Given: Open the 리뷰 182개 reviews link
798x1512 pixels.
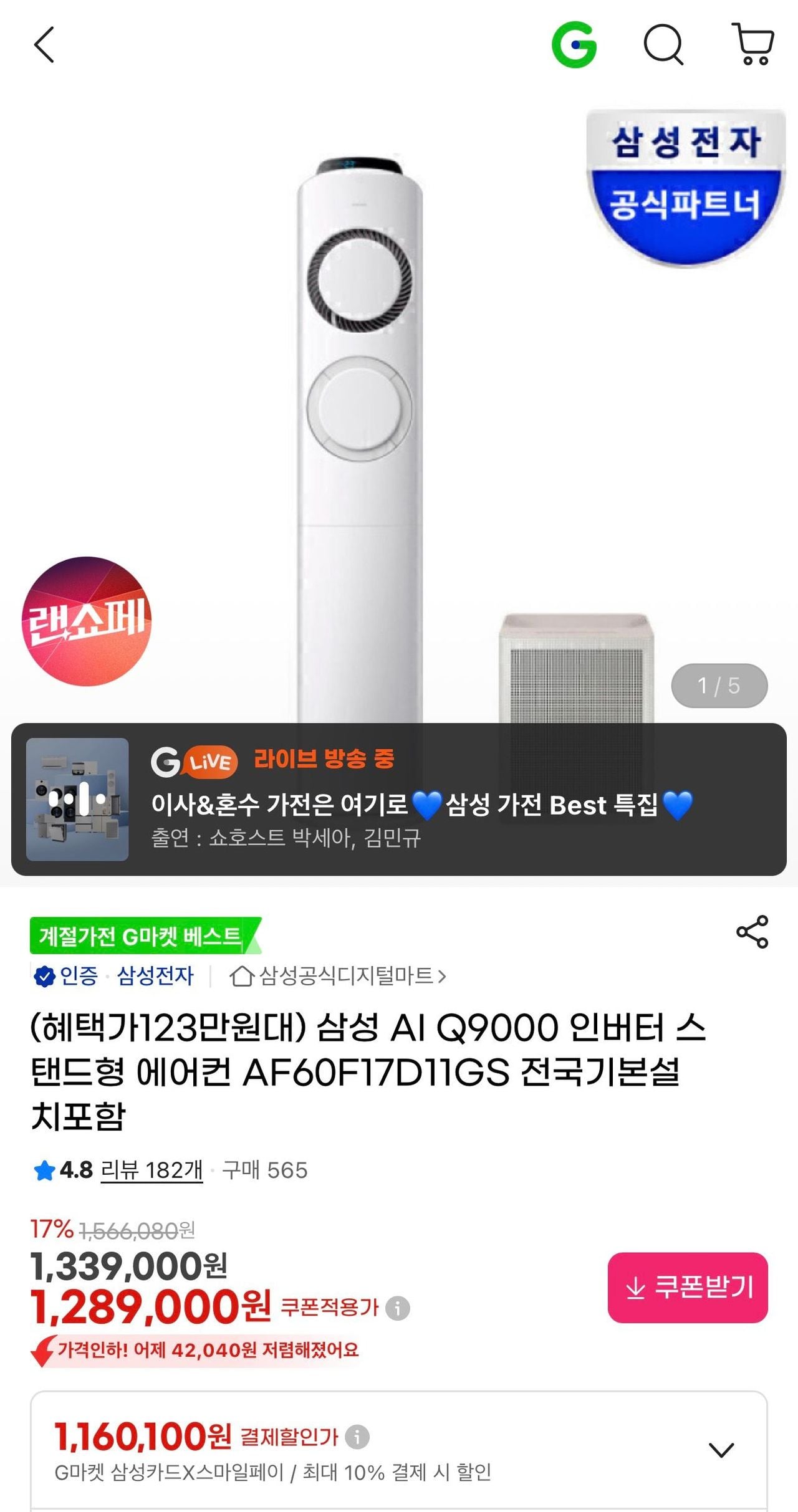Looking at the screenshot, I should (x=151, y=1170).
